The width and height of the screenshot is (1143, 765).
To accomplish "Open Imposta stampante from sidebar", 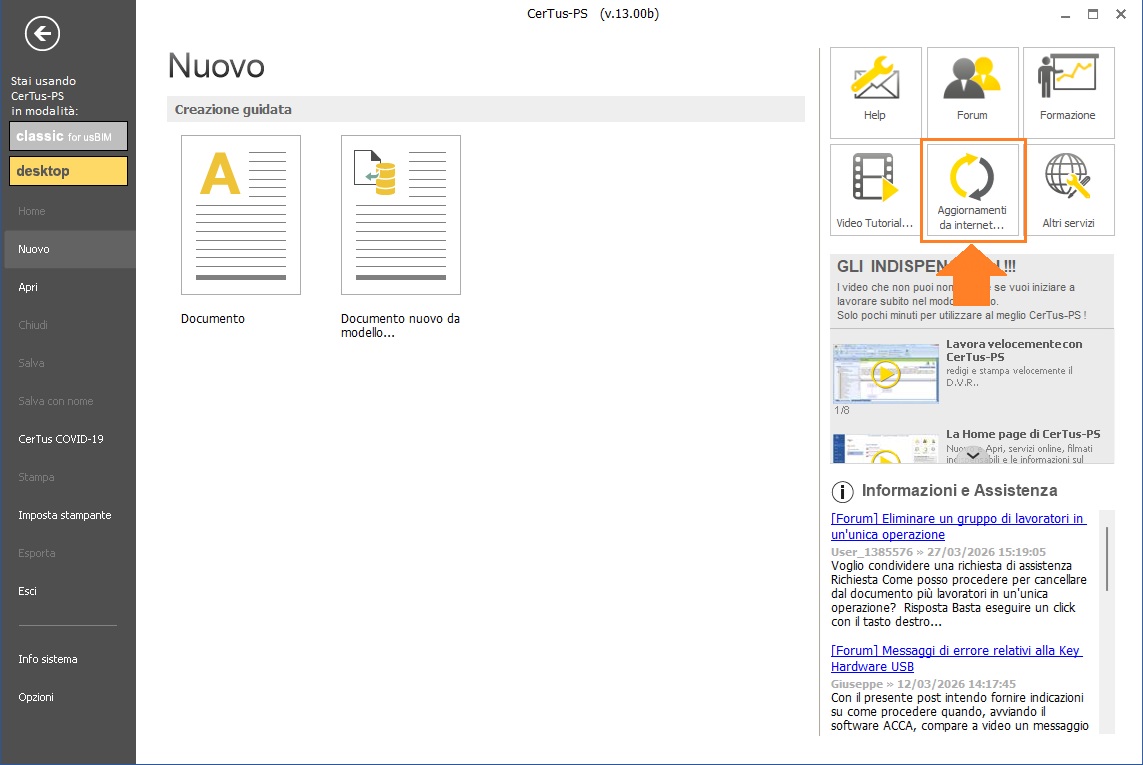I will tap(64, 515).
